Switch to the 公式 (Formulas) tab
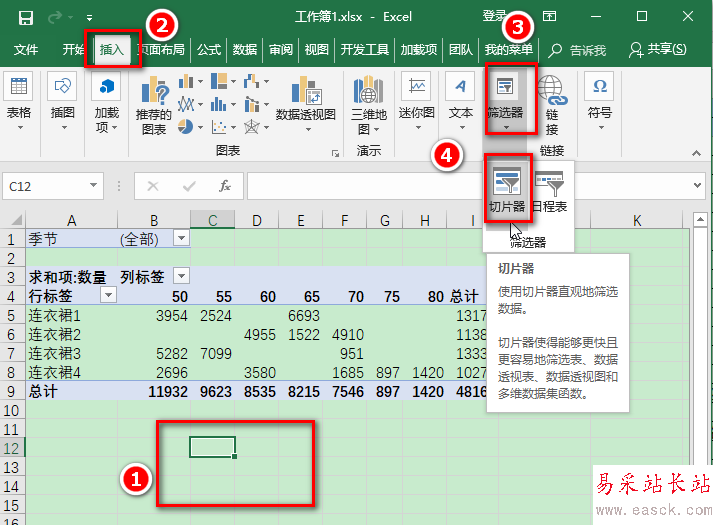The height and width of the screenshot is (525, 713). click(x=209, y=50)
